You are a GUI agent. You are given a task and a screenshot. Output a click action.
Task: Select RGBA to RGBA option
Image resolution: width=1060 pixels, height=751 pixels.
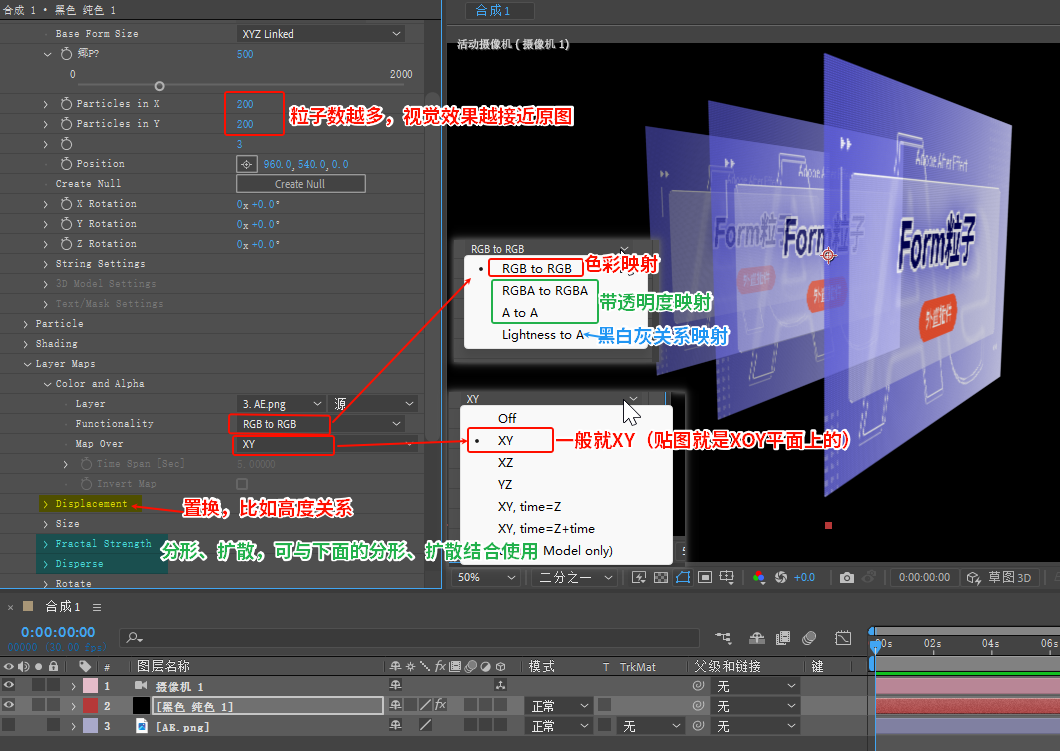(544, 291)
